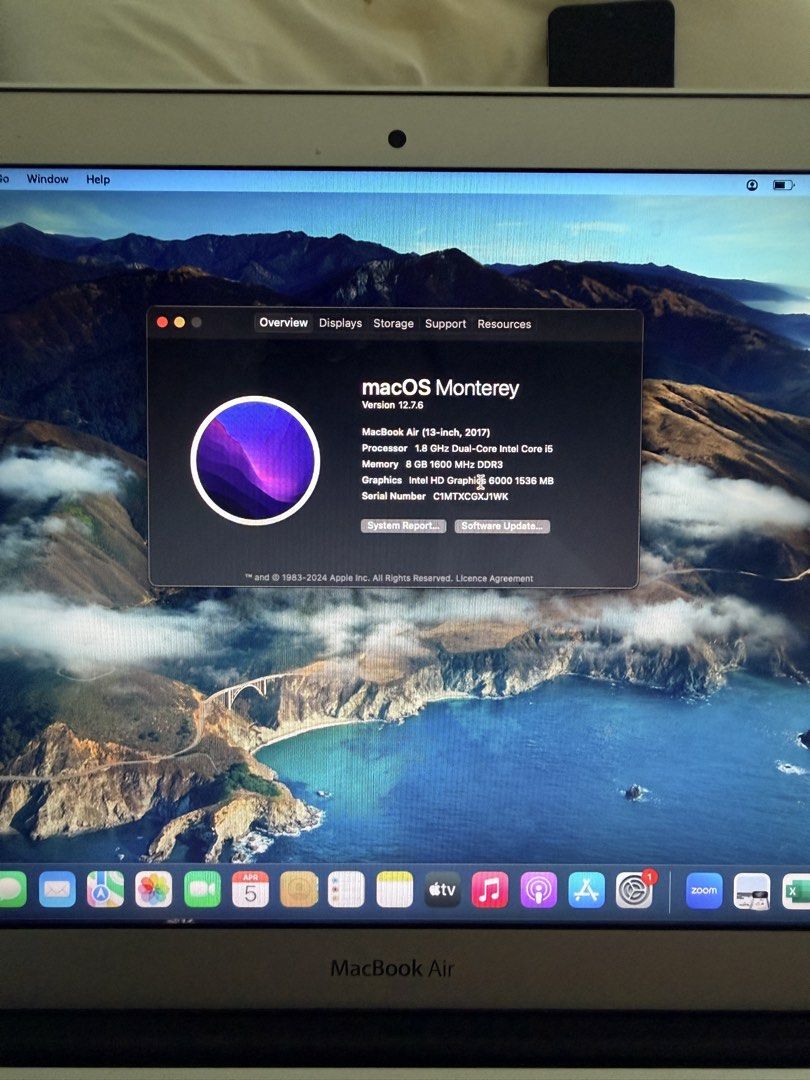
Task: Open the Photos app in dock
Action: pos(154,890)
